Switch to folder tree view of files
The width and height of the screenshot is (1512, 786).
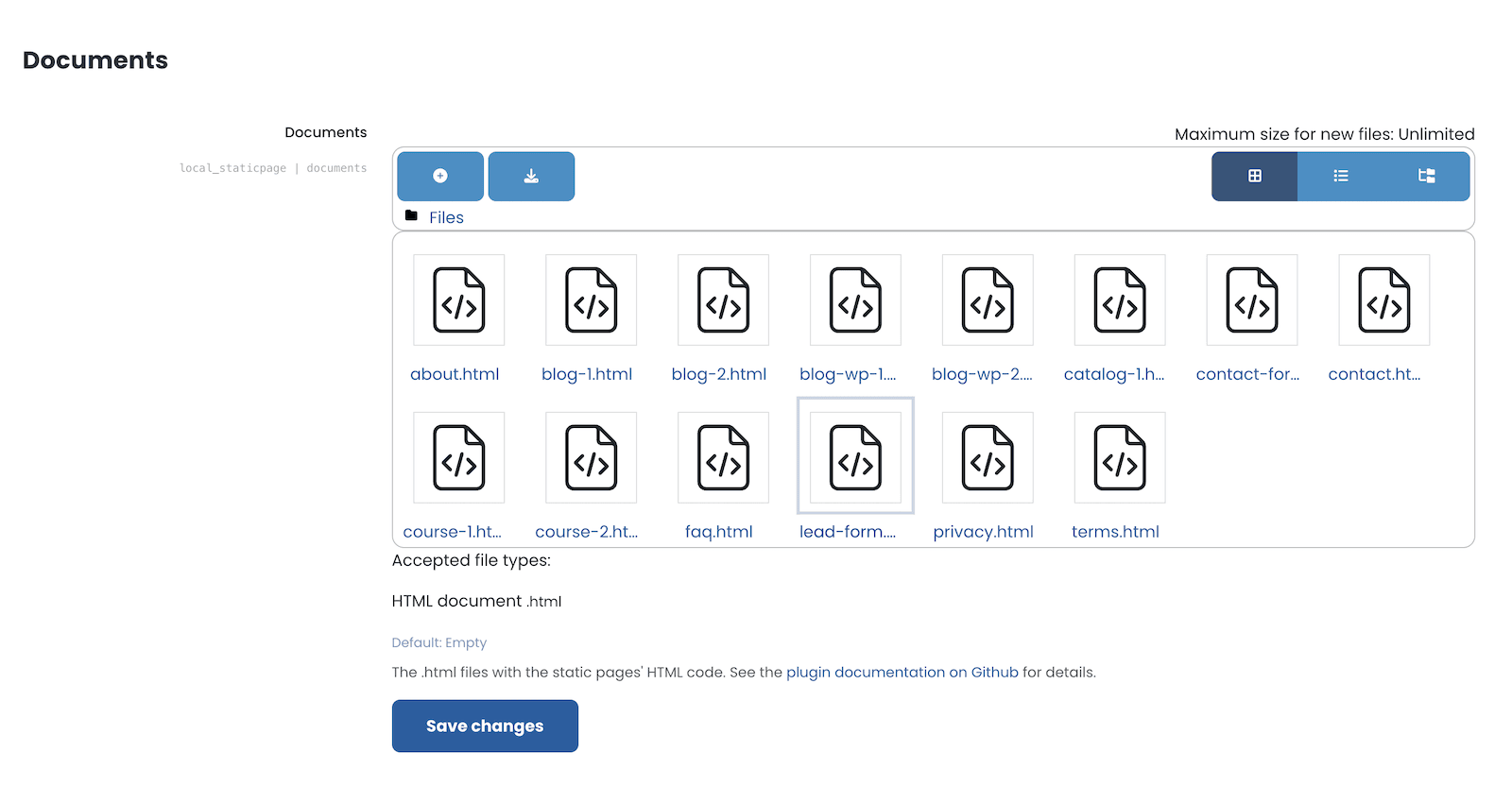1427,176
